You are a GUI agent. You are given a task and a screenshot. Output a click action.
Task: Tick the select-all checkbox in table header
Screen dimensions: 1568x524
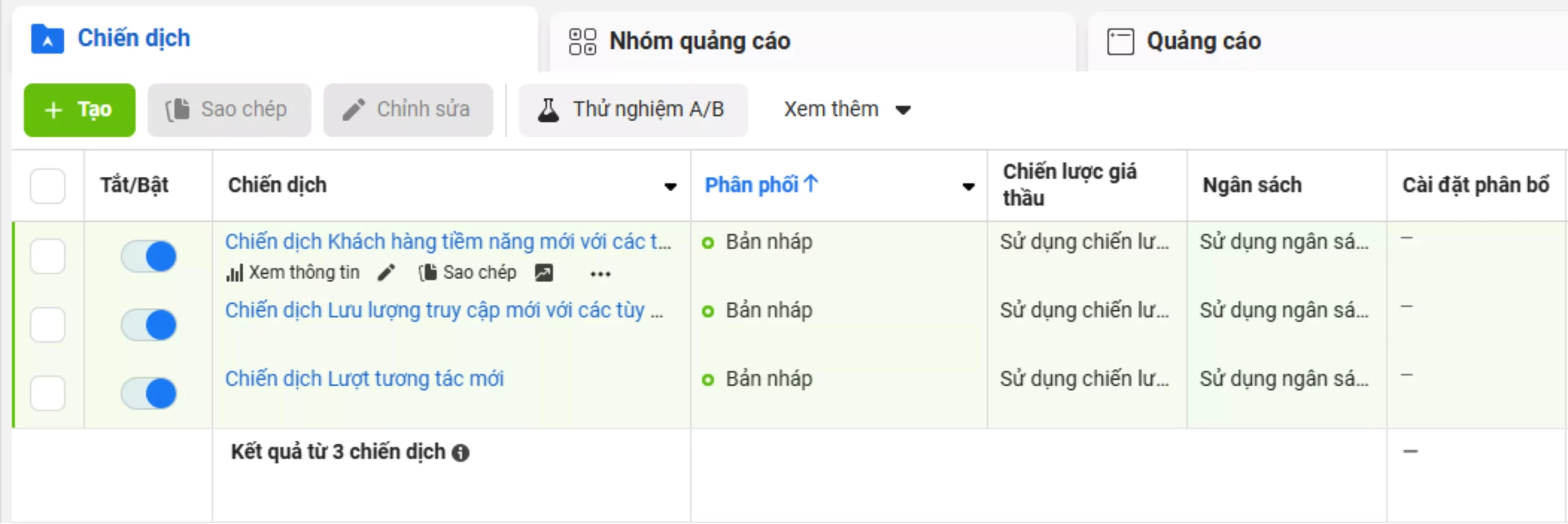48,186
